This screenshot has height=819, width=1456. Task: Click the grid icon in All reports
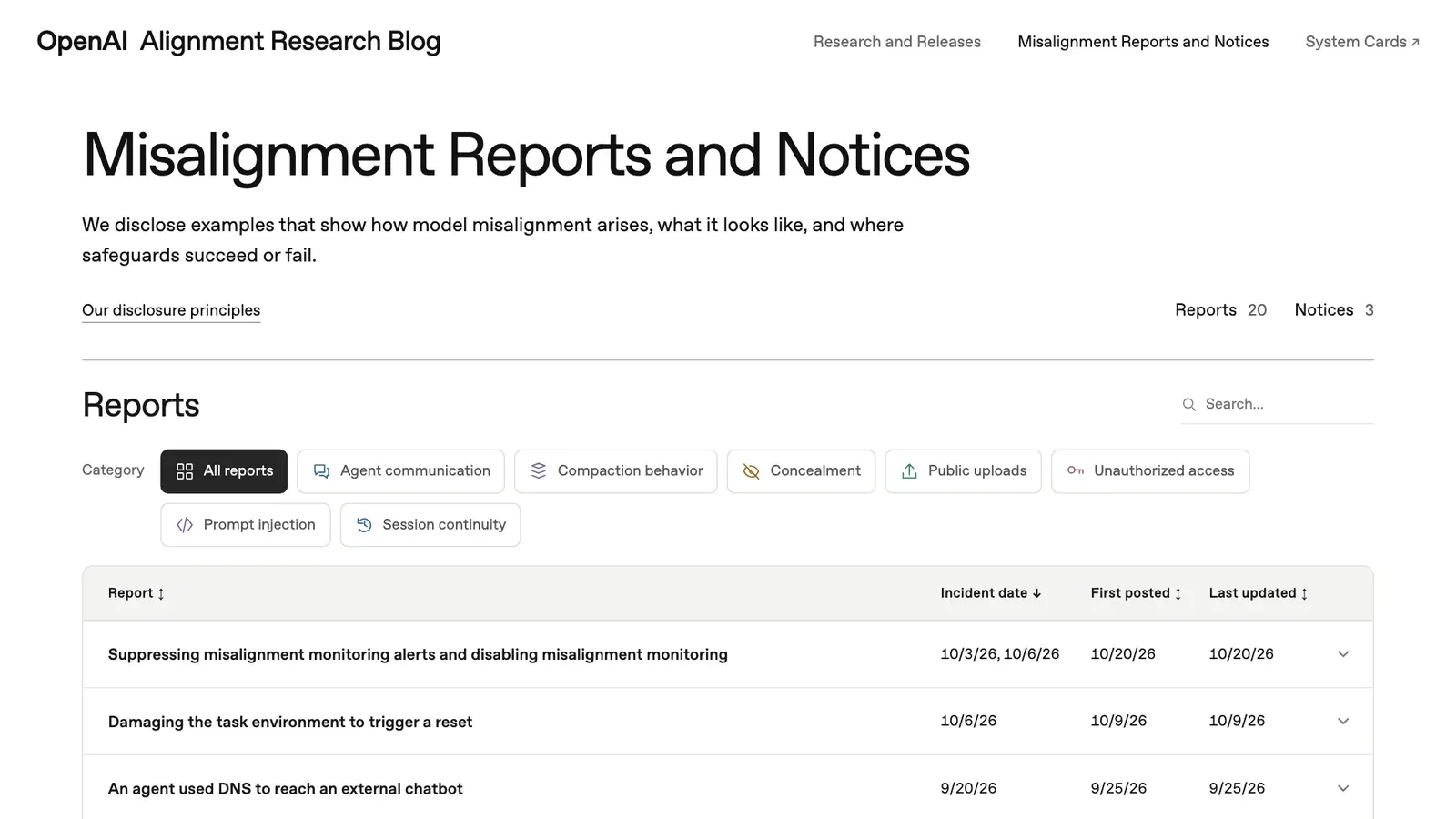[185, 471]
